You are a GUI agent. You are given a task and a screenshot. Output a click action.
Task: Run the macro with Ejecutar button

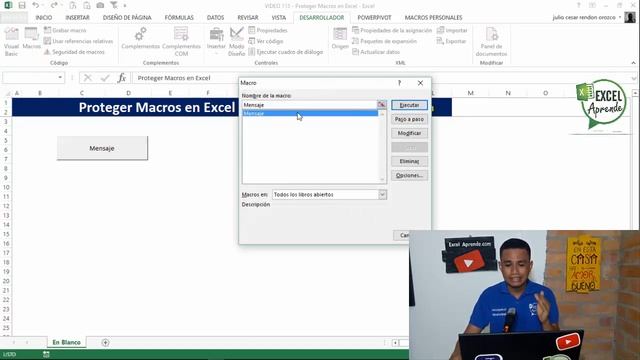(409, 105)
